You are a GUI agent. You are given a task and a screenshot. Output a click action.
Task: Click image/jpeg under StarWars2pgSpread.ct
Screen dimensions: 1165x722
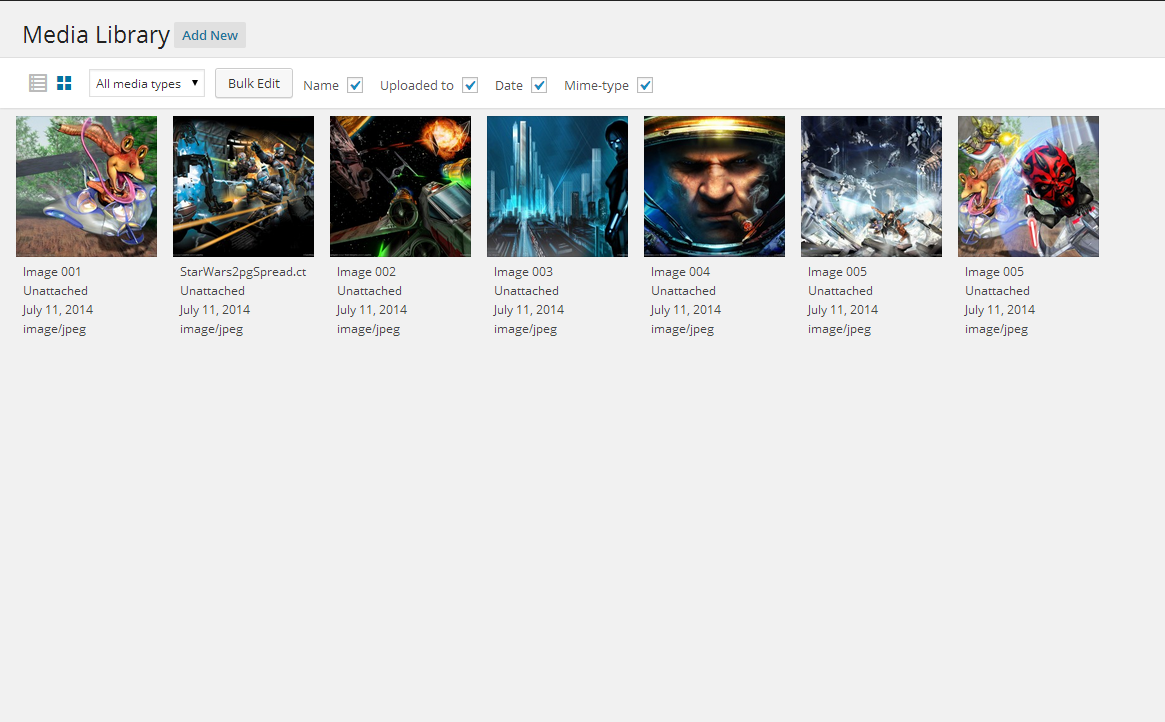211,329
